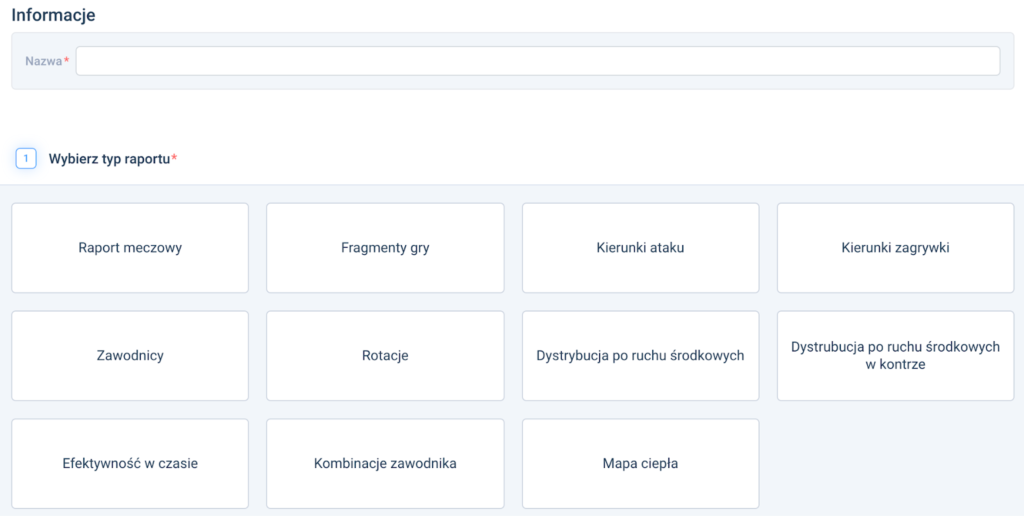Viewport: 1024px width, 516px height.
Task: Select the Zawodnicy report type
Action: (130, 356)
